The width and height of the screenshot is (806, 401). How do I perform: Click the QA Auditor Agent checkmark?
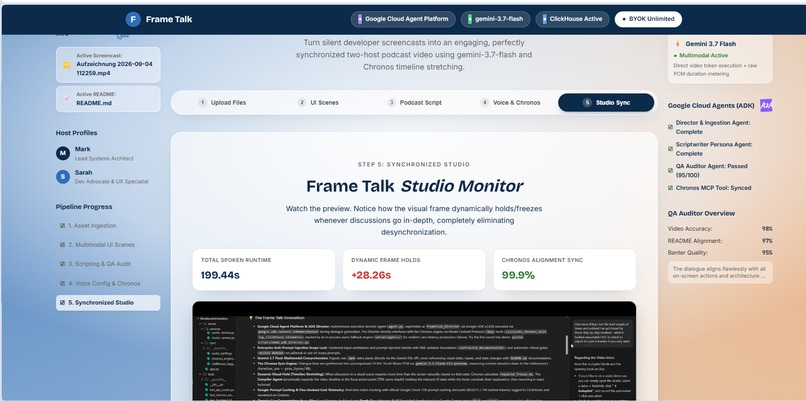click(x=670, y=171)
